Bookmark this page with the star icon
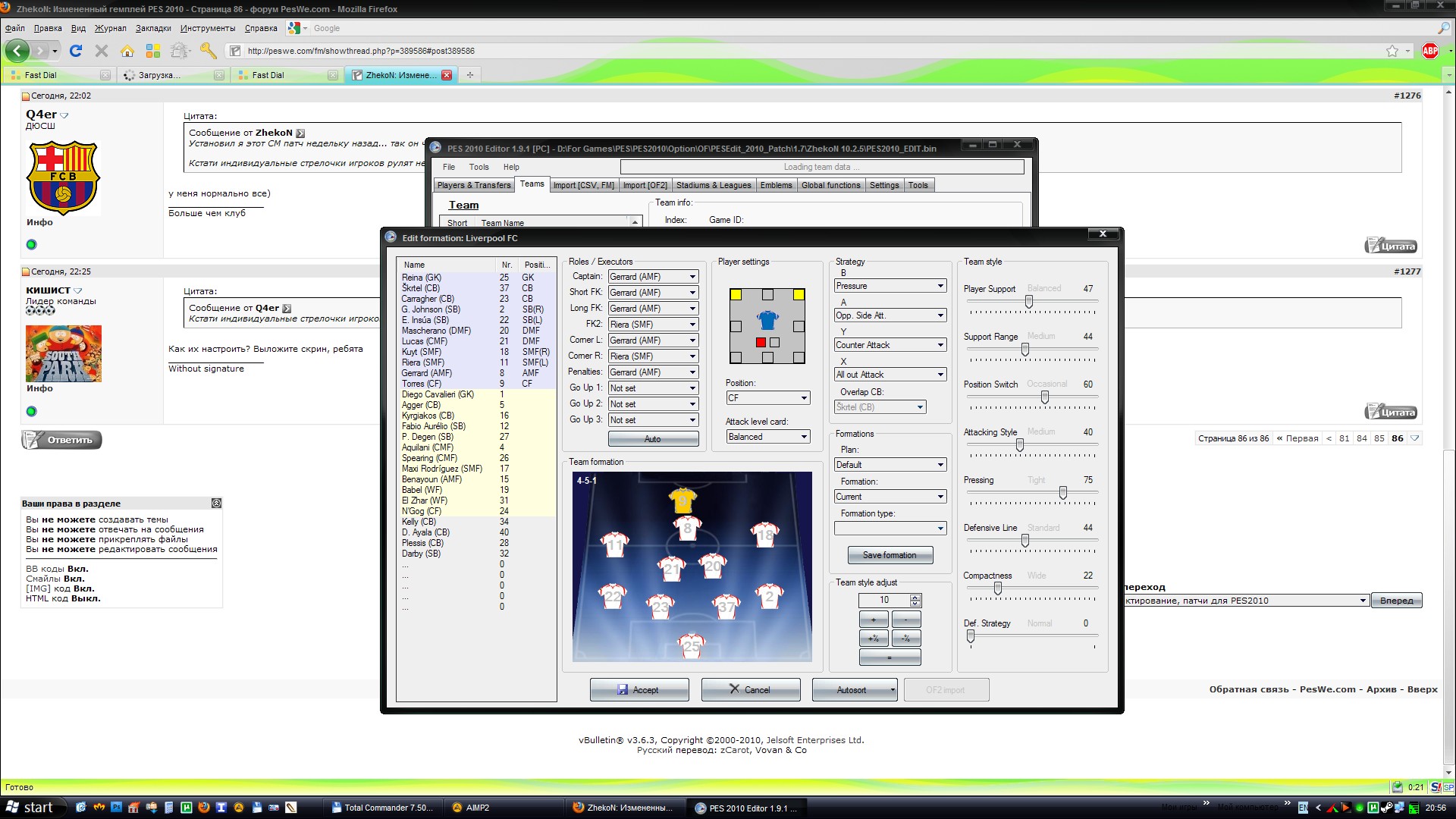The width and height of the screenshot is (1456, 819). pyautogui.click(x=1392, y=51)
